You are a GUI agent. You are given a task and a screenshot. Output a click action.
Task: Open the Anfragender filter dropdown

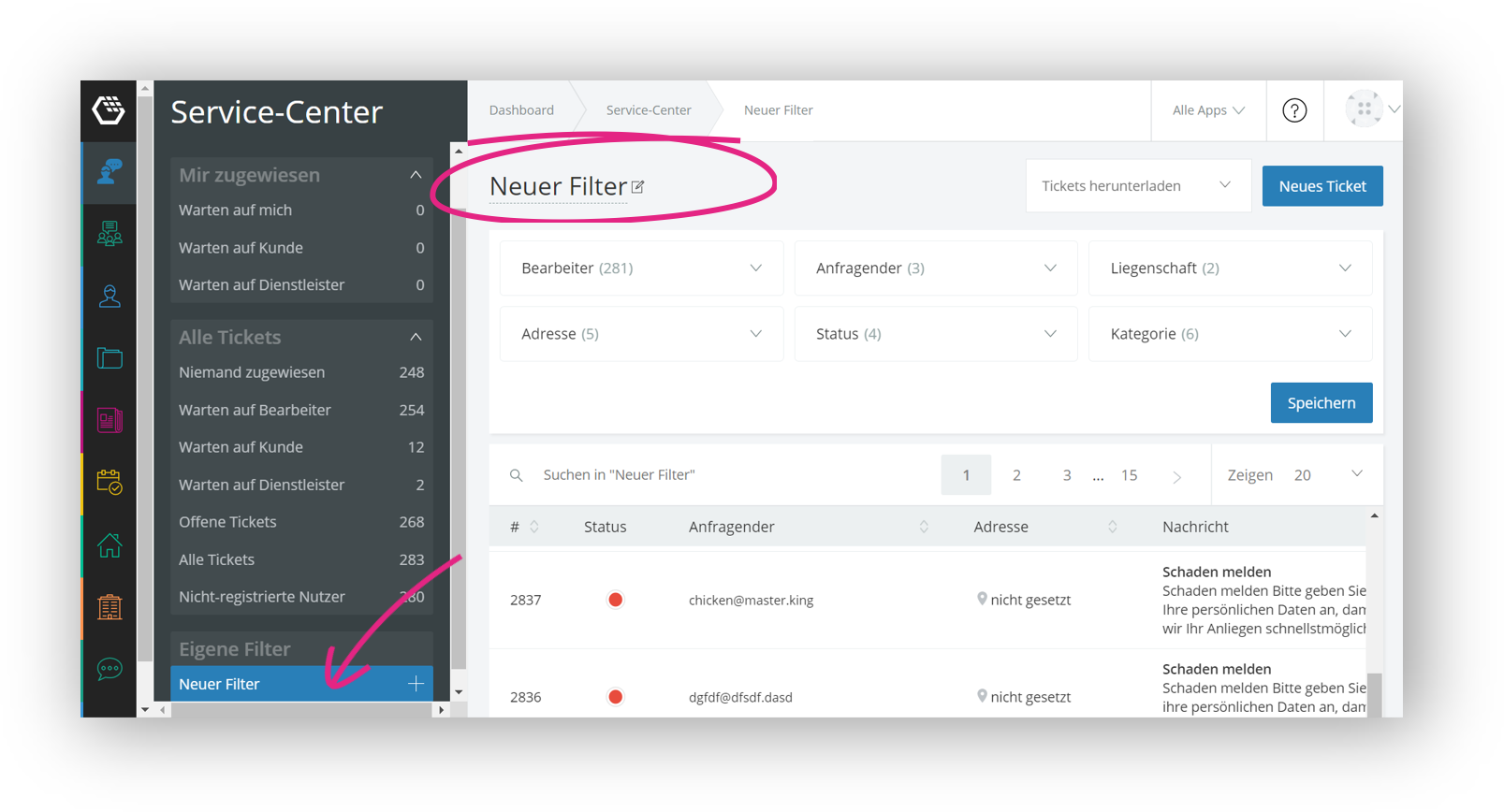click(936, 268)
